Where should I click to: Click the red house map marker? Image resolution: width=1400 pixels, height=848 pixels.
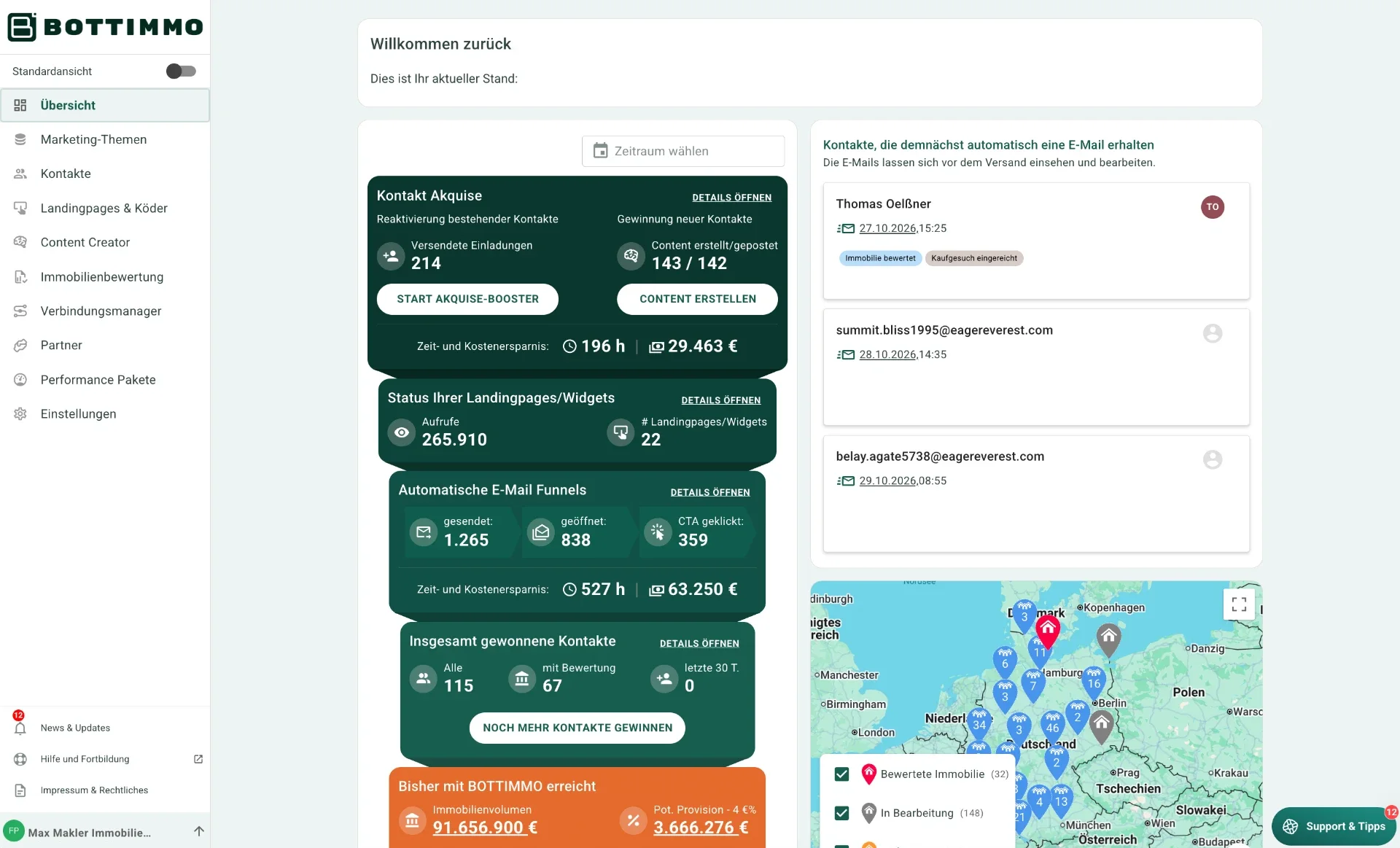[1047, 631]
